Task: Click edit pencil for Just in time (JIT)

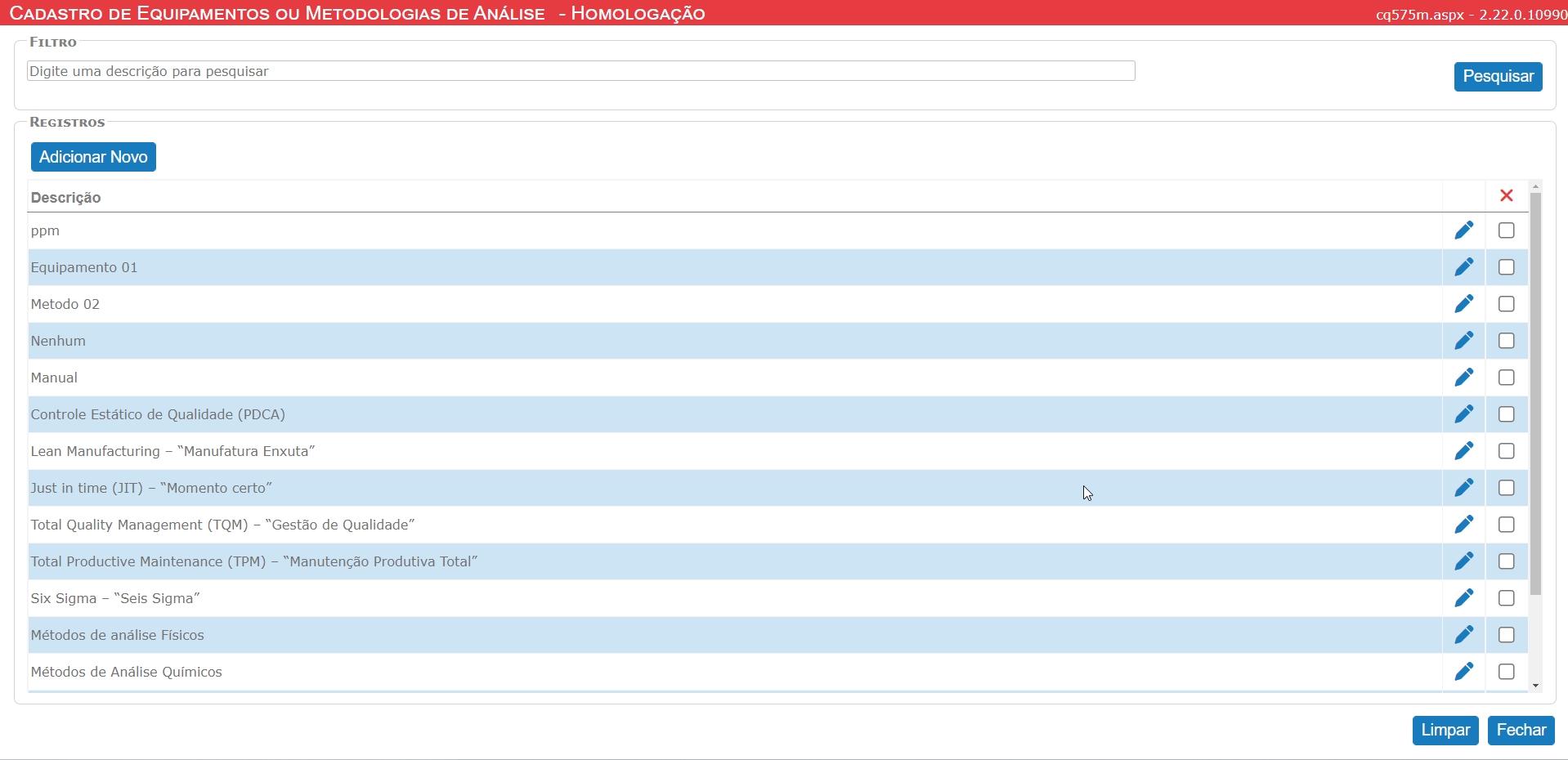Action: tap(1464, 488)
